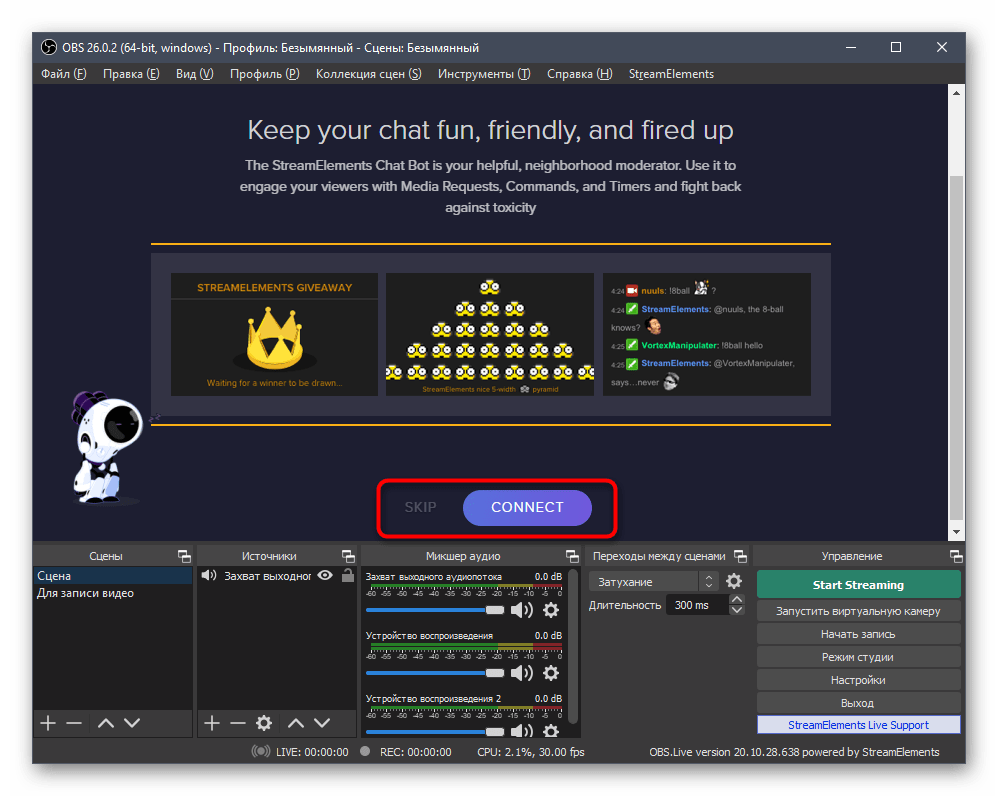Open the Инструменты menu
The image size is (998, 796).
point(483,74)
